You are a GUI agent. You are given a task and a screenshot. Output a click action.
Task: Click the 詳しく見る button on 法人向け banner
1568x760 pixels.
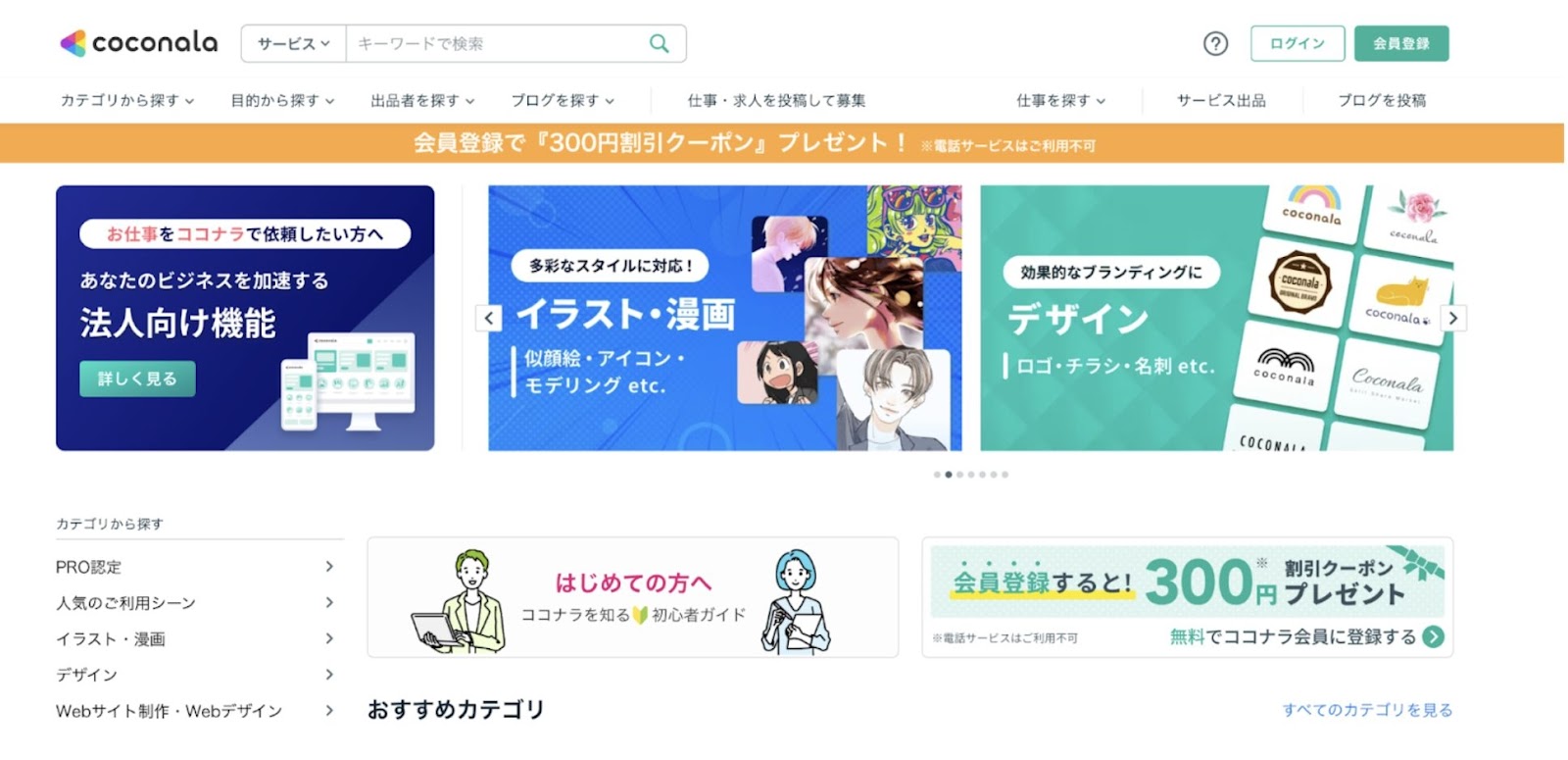137,379
